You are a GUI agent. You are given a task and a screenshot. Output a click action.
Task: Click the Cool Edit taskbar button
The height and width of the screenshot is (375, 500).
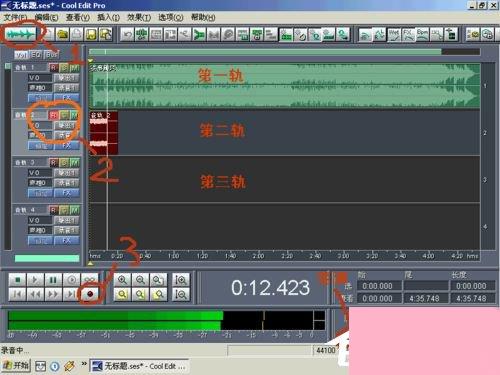click(x=139, y=366)
